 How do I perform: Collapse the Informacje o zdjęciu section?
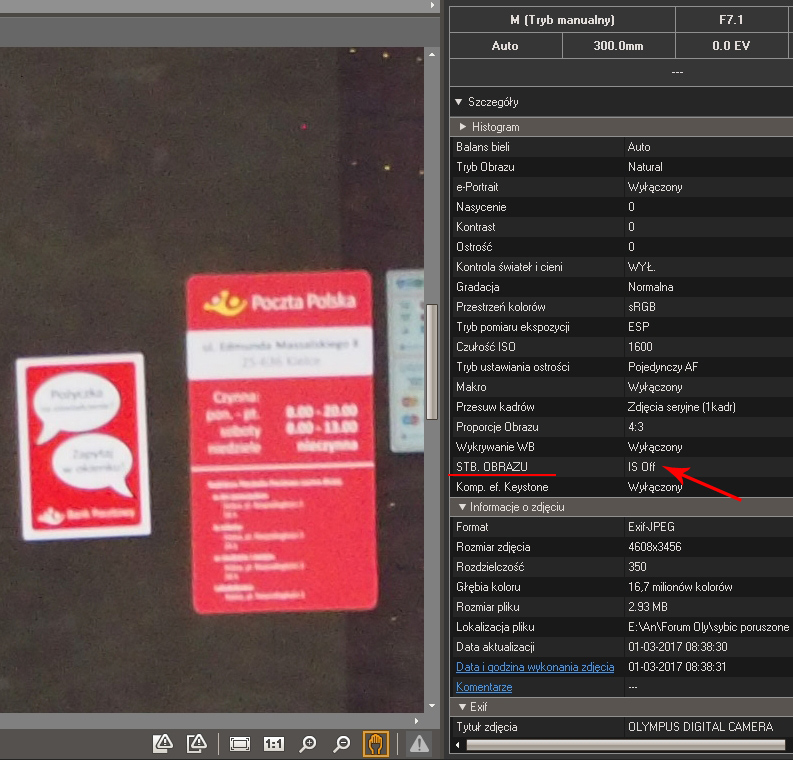[x=463, y=507]
